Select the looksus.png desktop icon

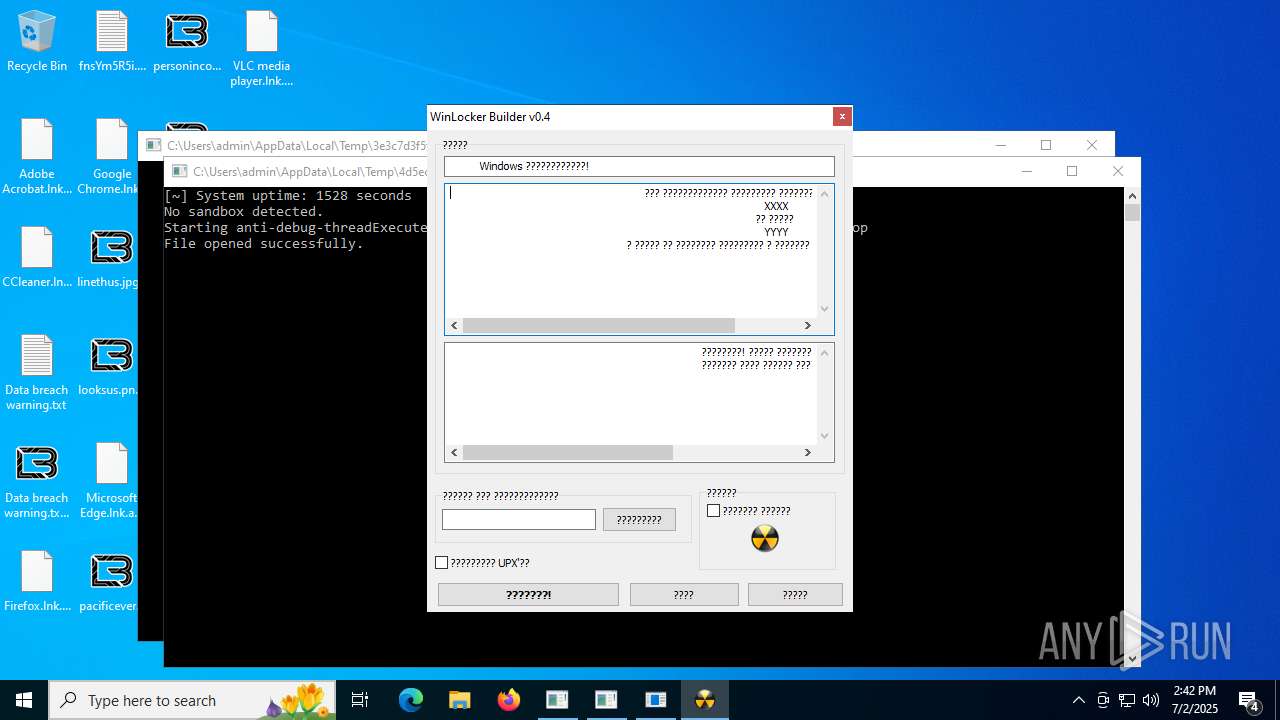[x=108, y=365]
